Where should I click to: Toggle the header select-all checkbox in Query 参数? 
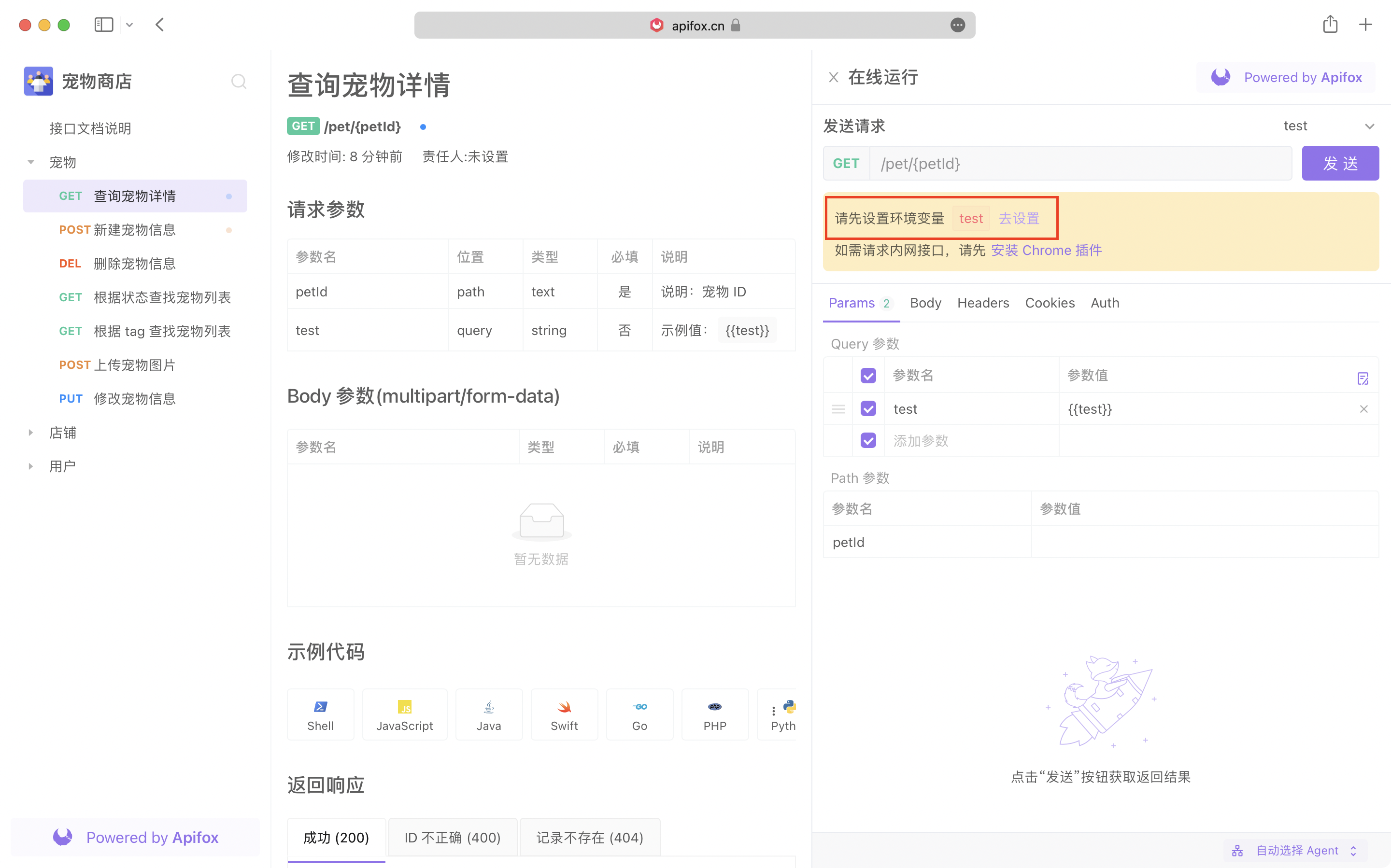coord(868,376)
